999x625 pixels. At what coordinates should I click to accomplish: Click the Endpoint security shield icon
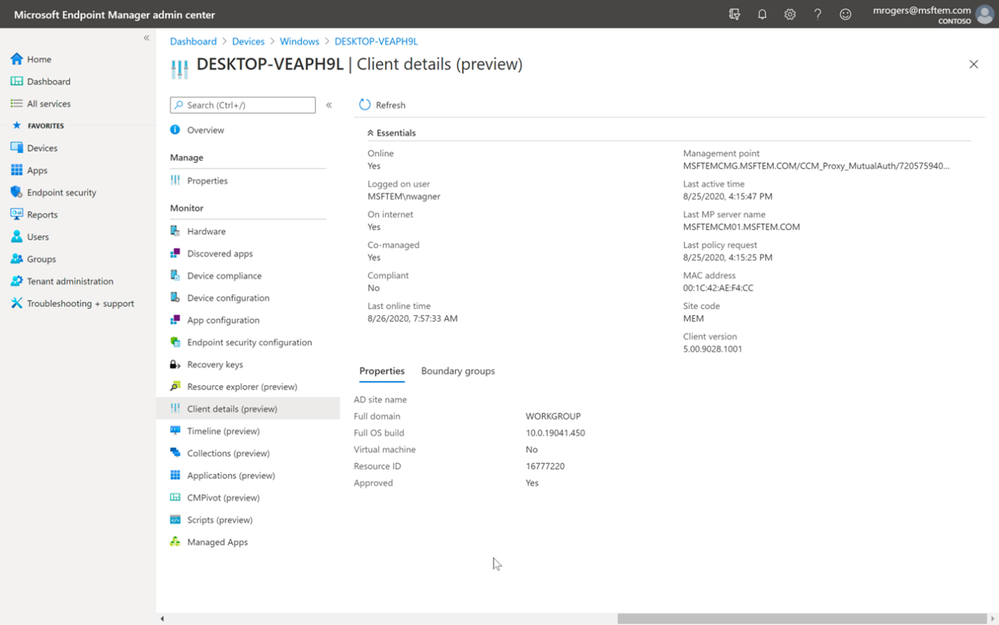[17, 192]
